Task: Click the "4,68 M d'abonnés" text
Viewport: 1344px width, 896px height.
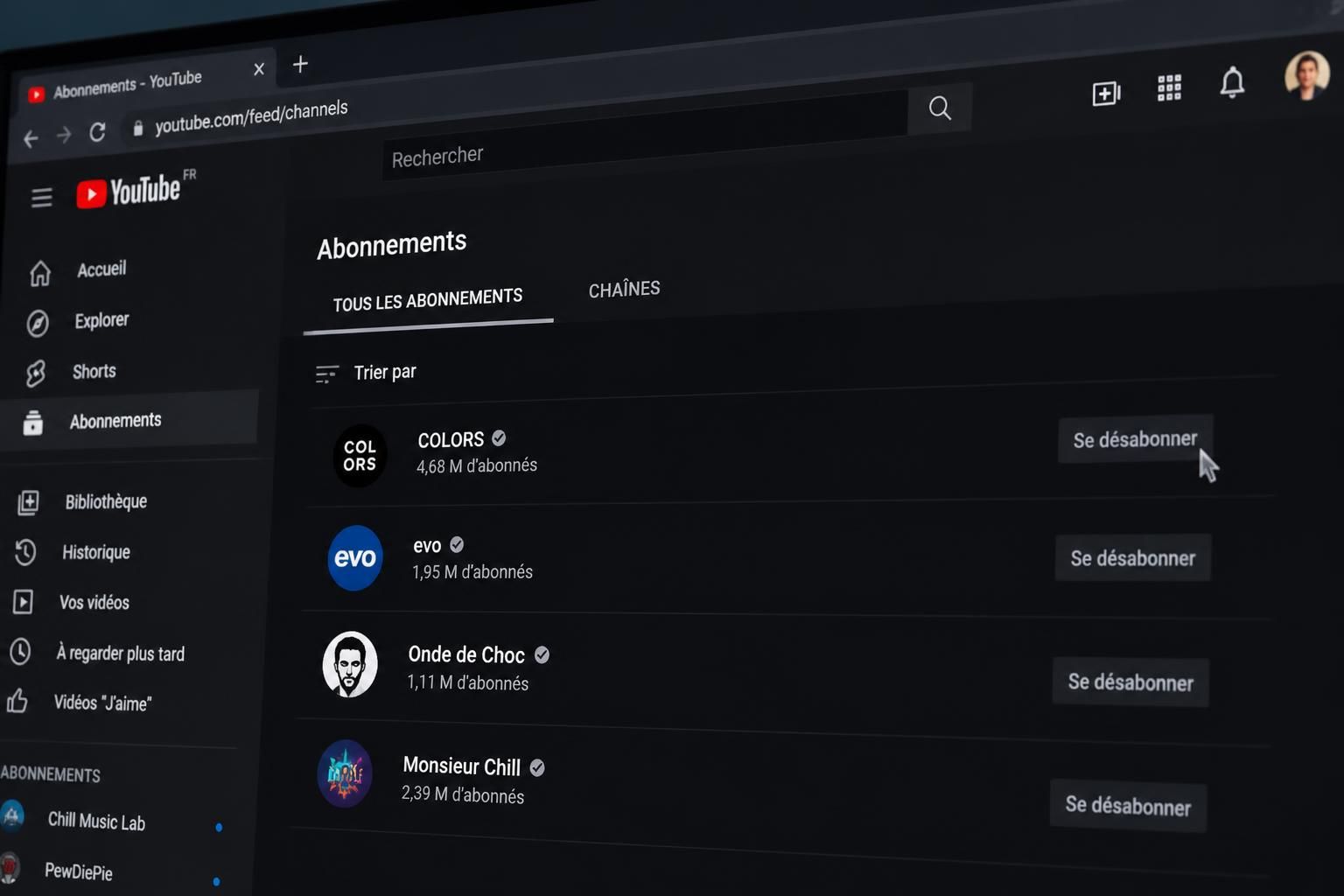Action: (477, 465)
